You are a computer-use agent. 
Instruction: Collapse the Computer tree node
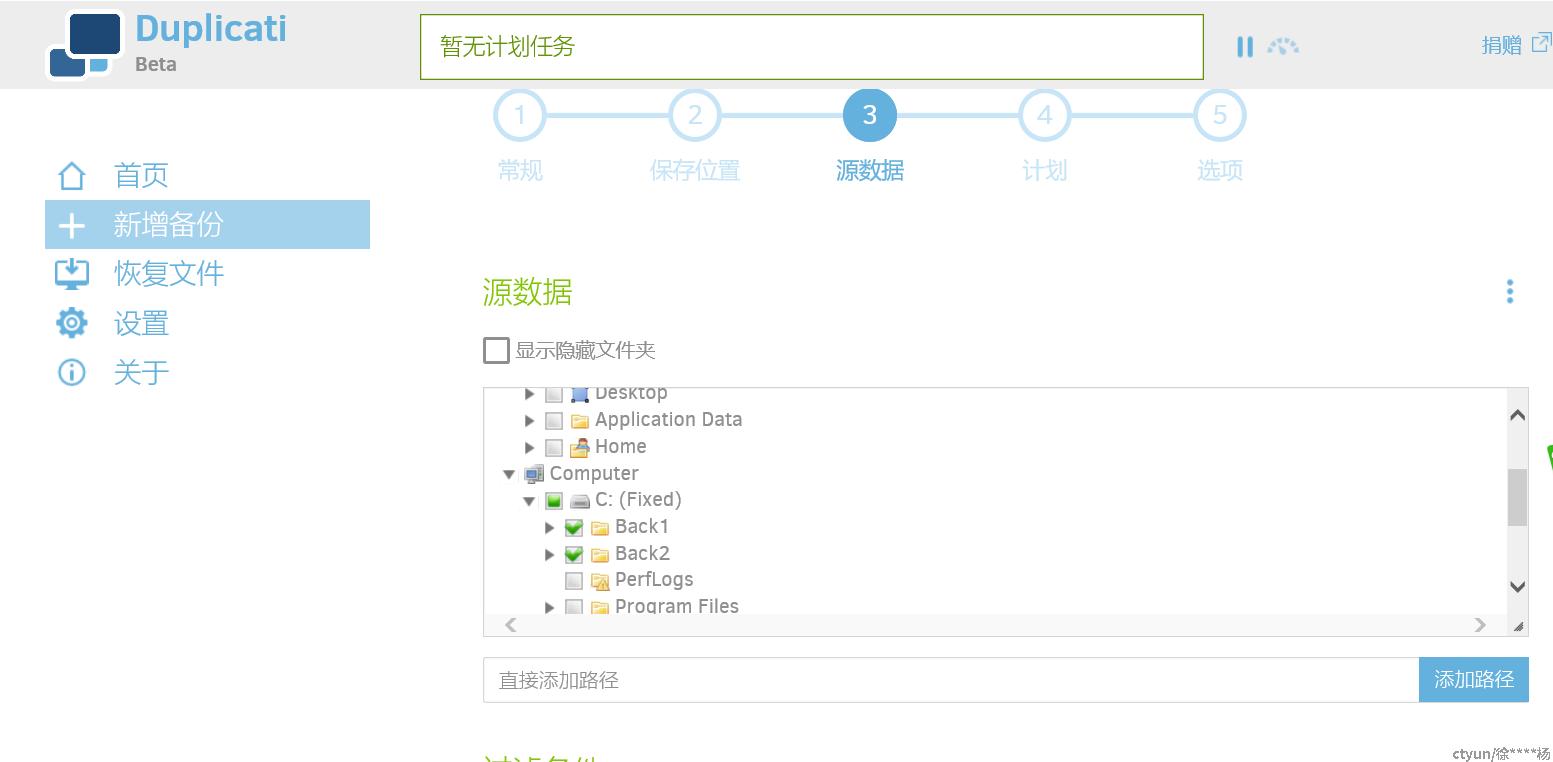point(509,475)
